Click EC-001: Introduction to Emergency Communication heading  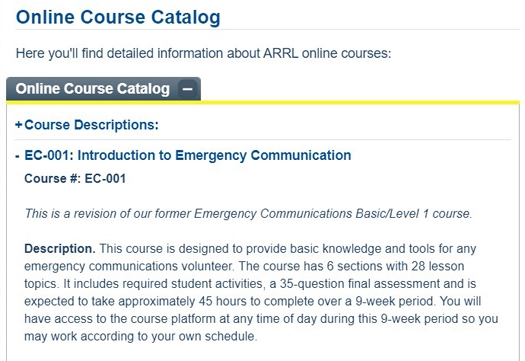click(x=188, y=156)
